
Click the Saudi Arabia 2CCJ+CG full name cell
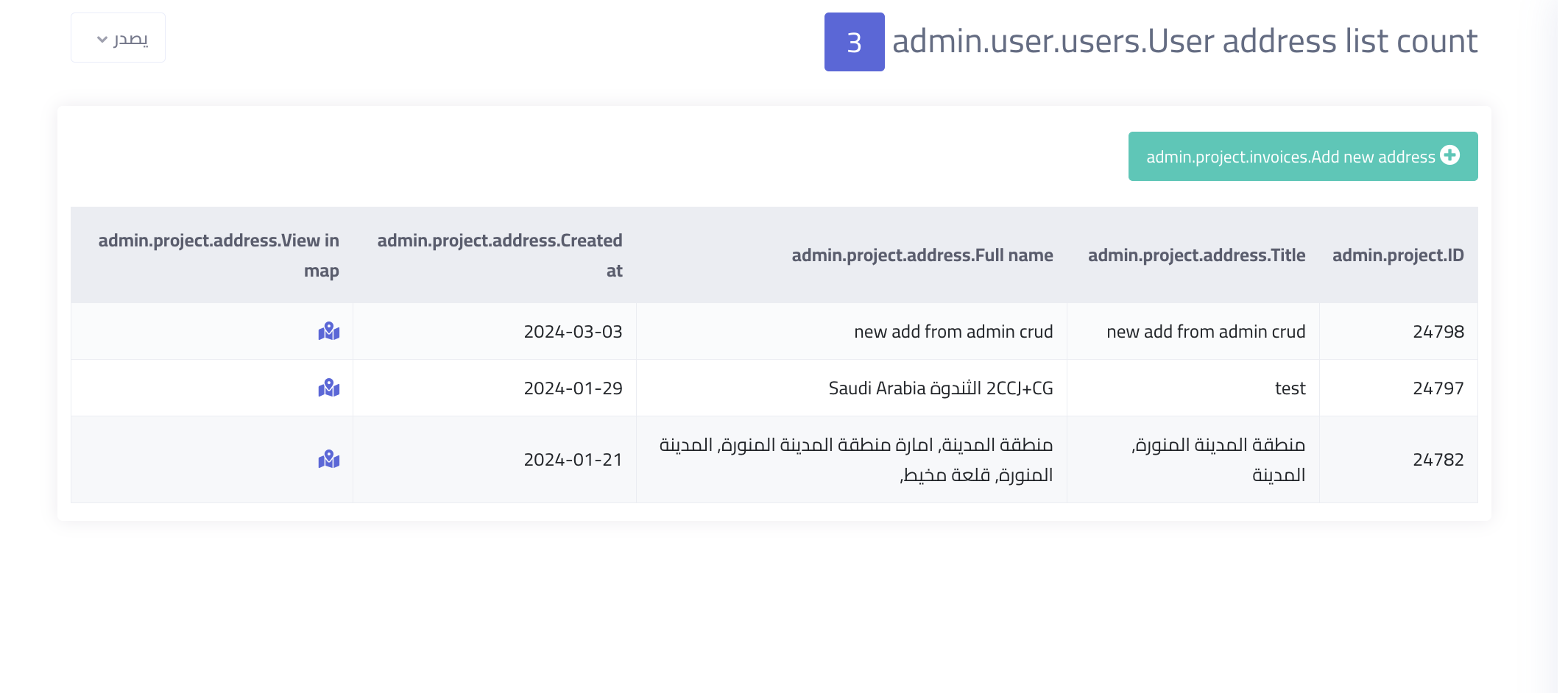(x=940, y=388)
